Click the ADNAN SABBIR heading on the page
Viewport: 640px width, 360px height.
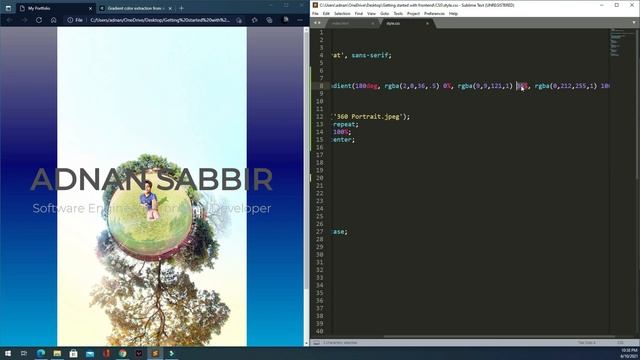click(151, 179)
